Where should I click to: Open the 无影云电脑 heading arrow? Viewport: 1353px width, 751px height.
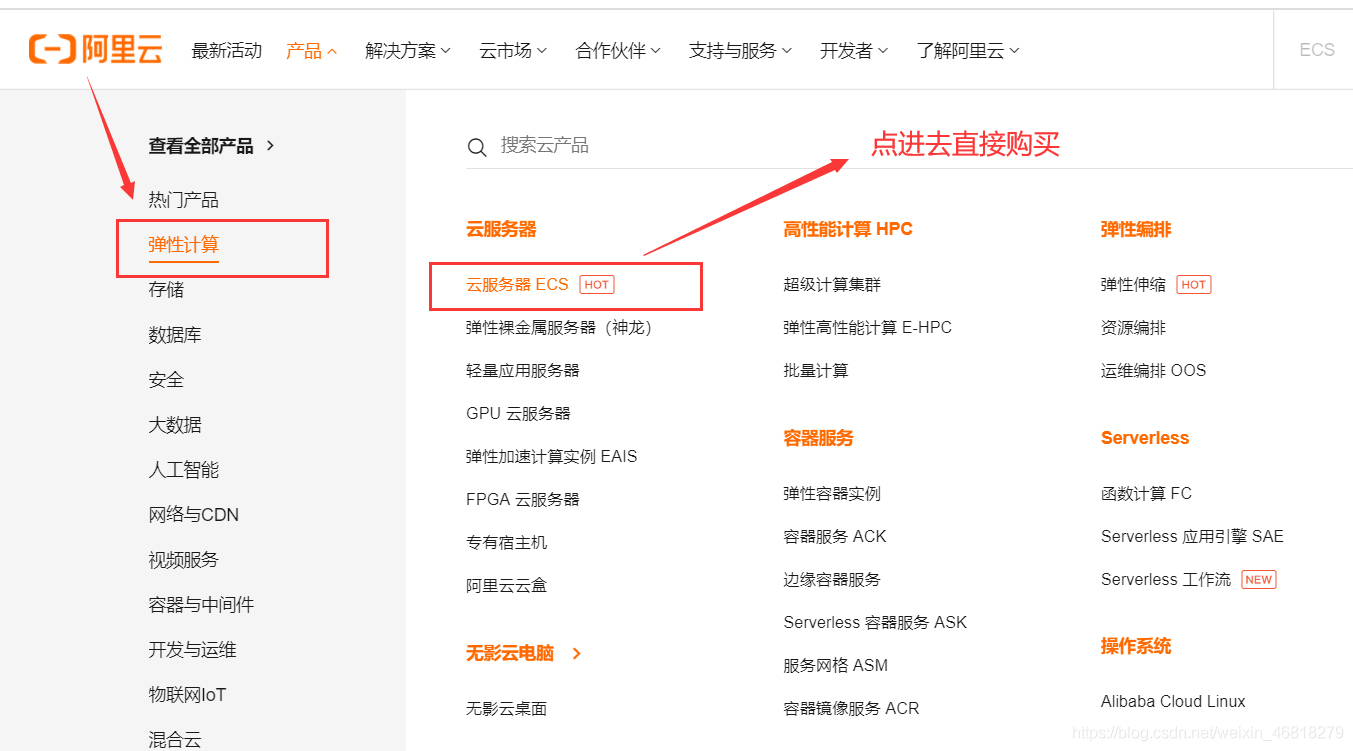577,654
